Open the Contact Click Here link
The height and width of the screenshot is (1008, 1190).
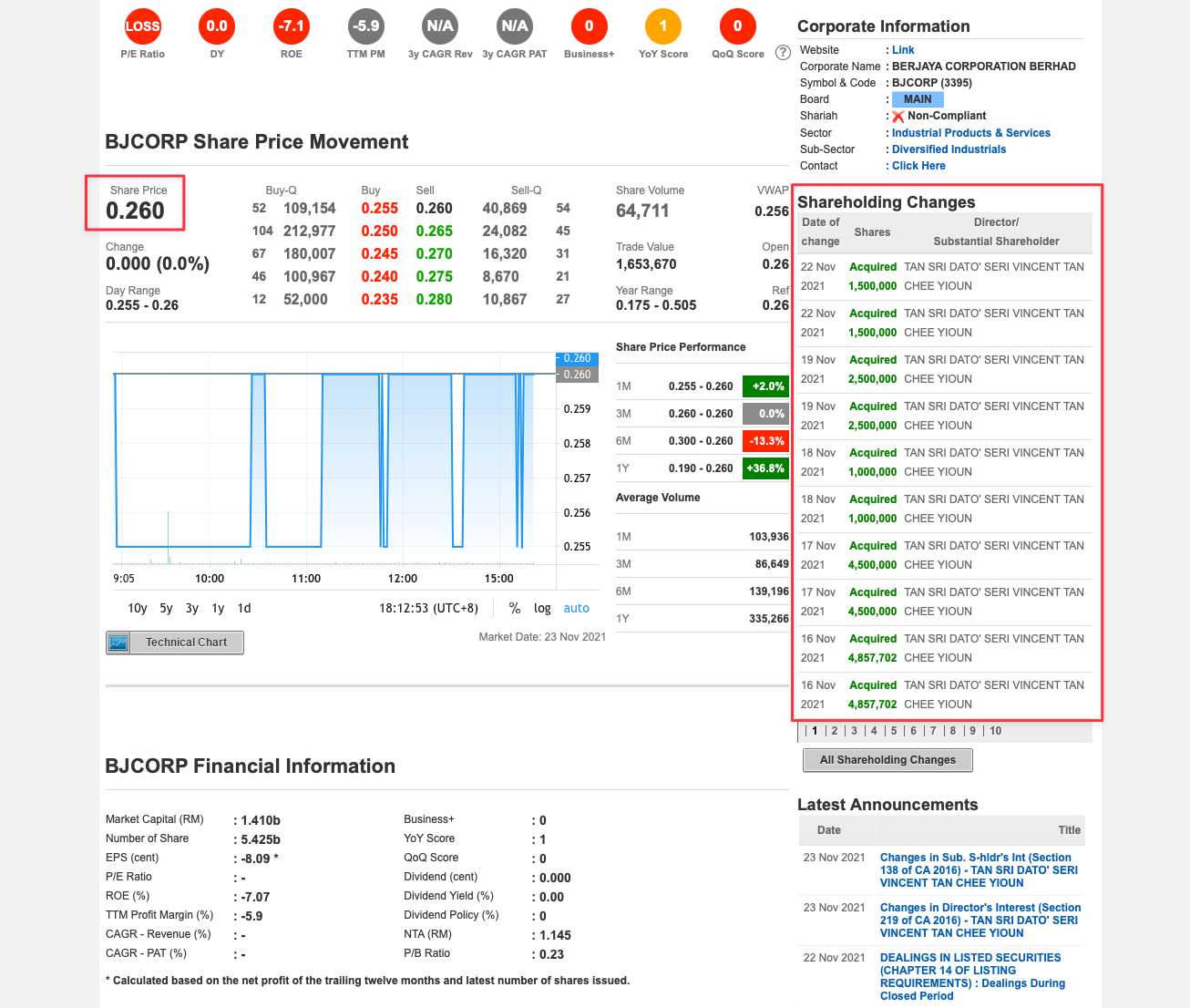918,166
